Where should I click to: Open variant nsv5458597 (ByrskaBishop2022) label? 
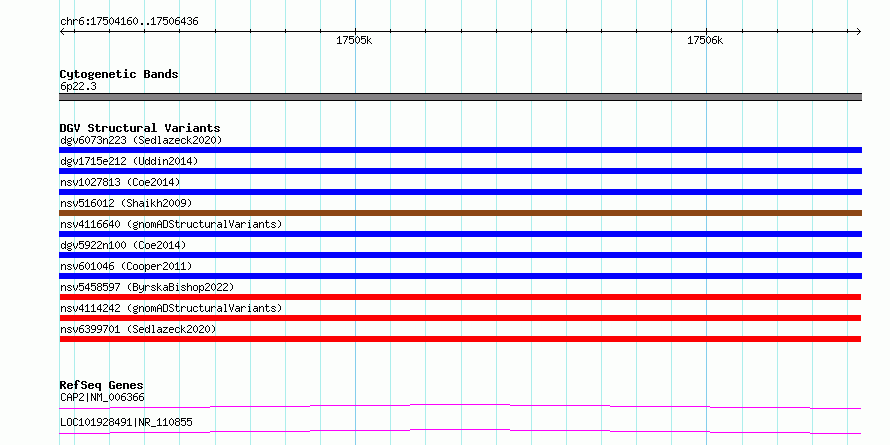pyautogui.click(x=147, y=287)
